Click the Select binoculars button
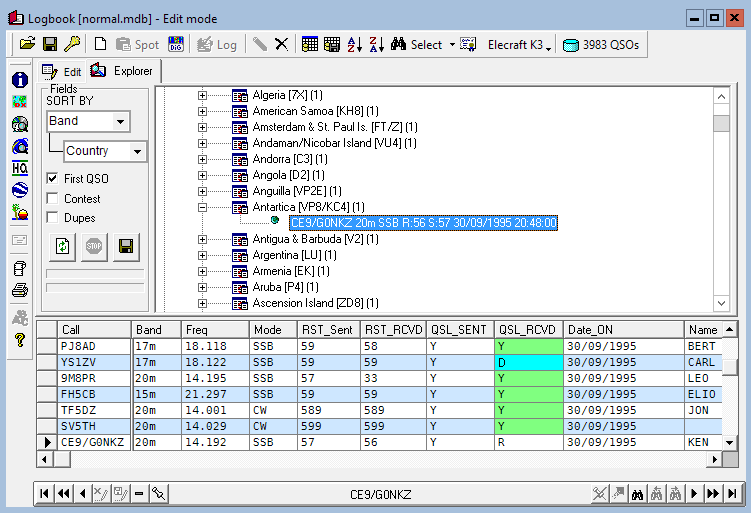 point(416,45)
